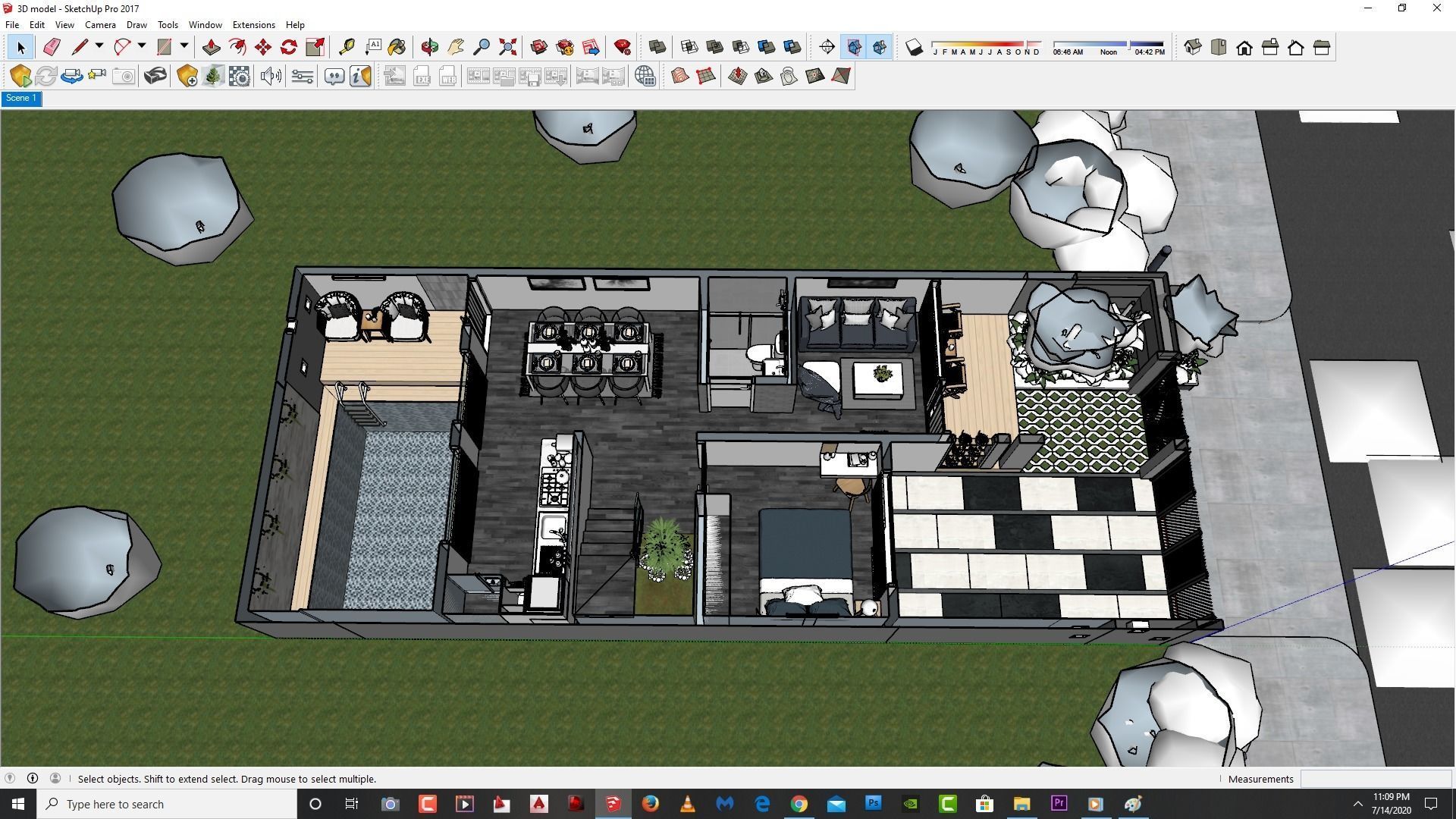Show hidden system tray icons
The image size is (1456, 819).
[1357, 804]
